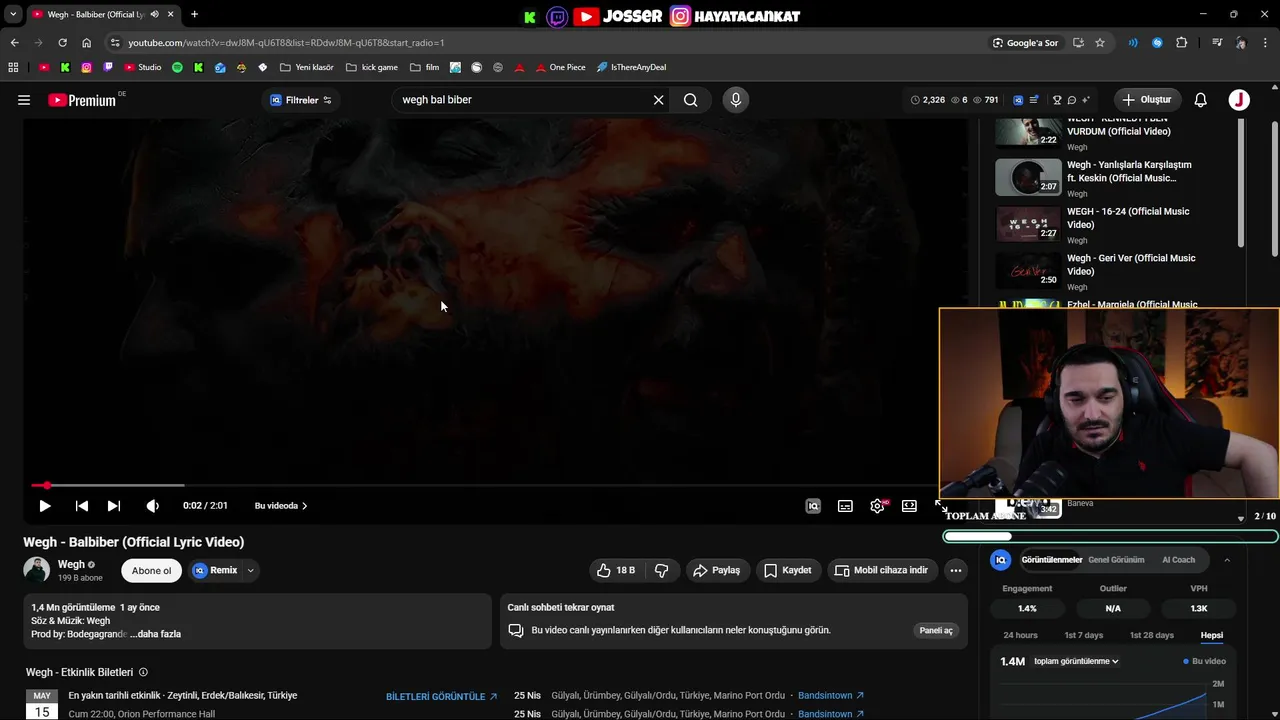Open Shazam extension icon
The image size is (1280, 720).
click(1157, 43)
